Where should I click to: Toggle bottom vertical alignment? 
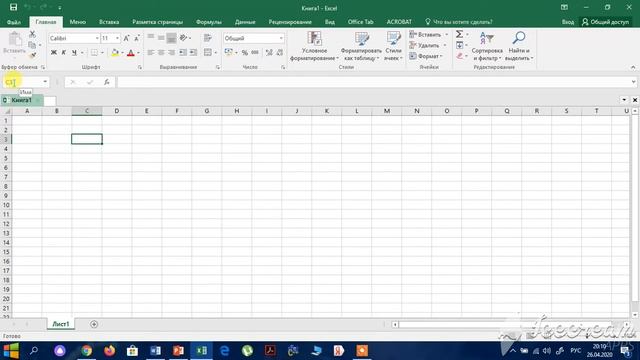point(171,38)
